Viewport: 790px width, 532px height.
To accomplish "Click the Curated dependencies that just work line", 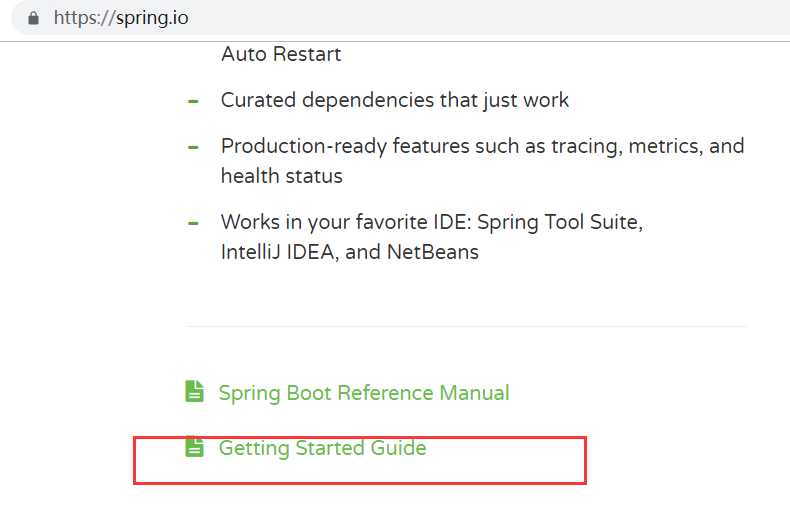I will (394, 100).
